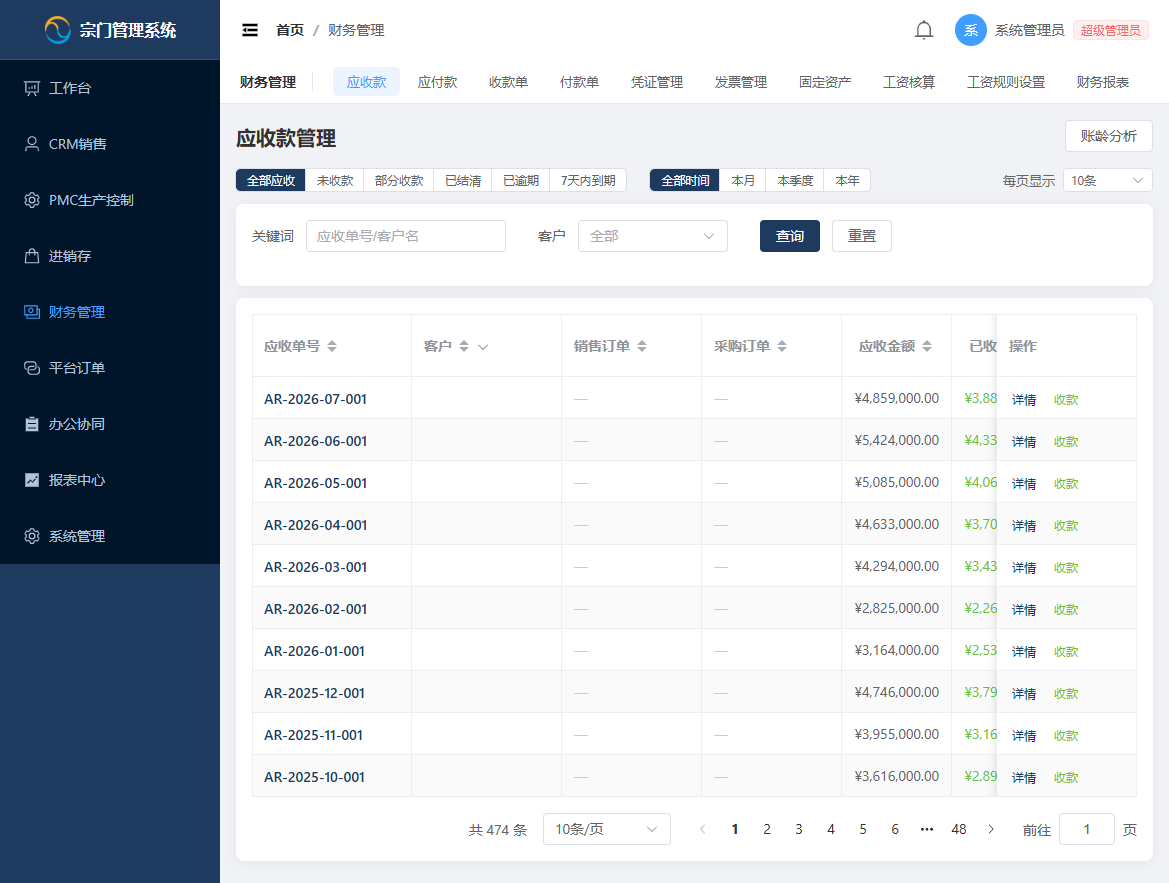Viewport: 1169px width, 883px height.
Task: Open 工作台 sidebar icon
Action: [31, 88]
